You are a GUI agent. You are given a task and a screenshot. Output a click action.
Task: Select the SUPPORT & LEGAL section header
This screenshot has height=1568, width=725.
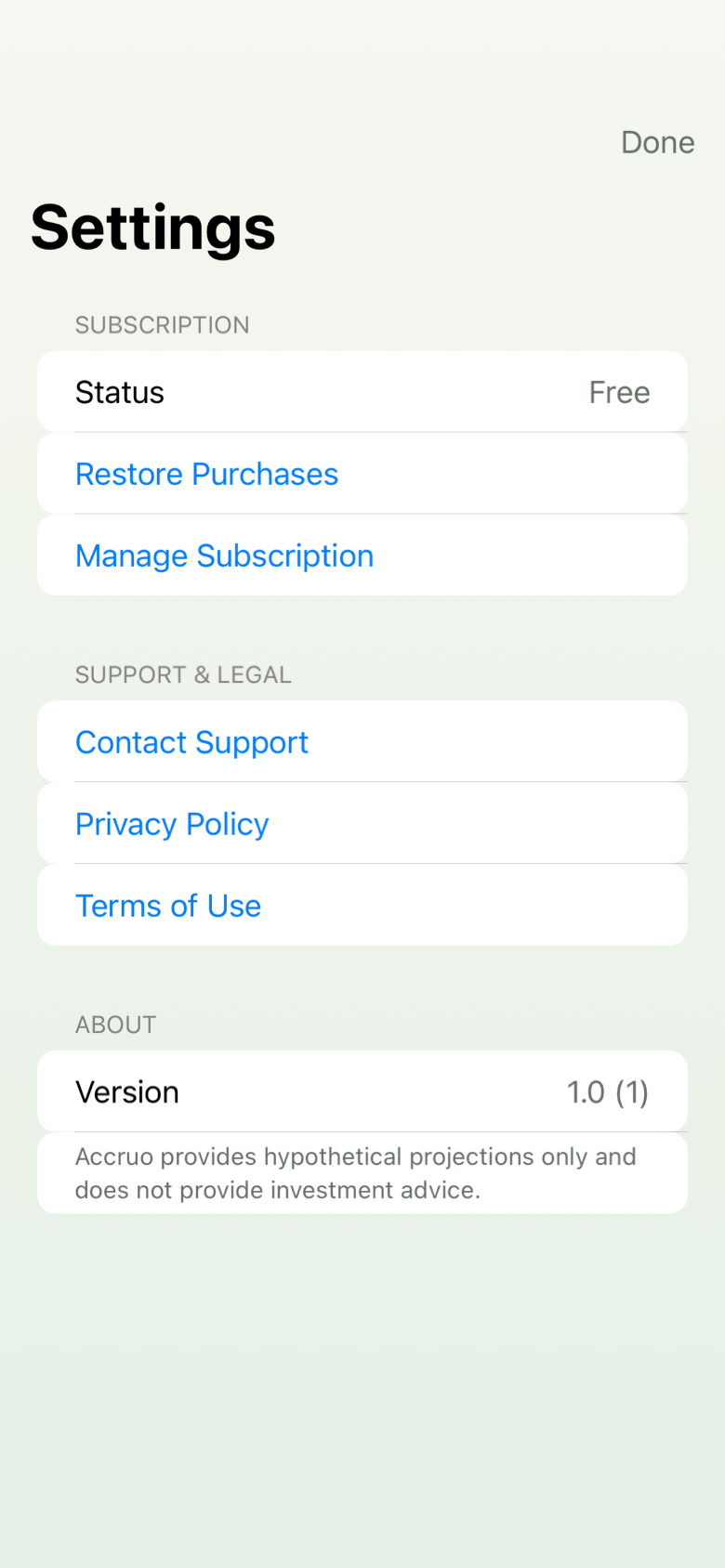point(182,674)
